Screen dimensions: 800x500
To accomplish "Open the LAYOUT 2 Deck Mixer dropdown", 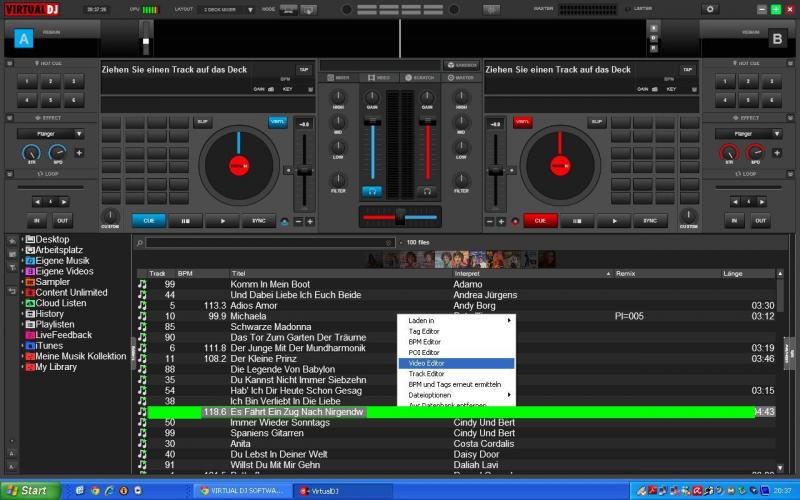I will (x=228, y=10).
